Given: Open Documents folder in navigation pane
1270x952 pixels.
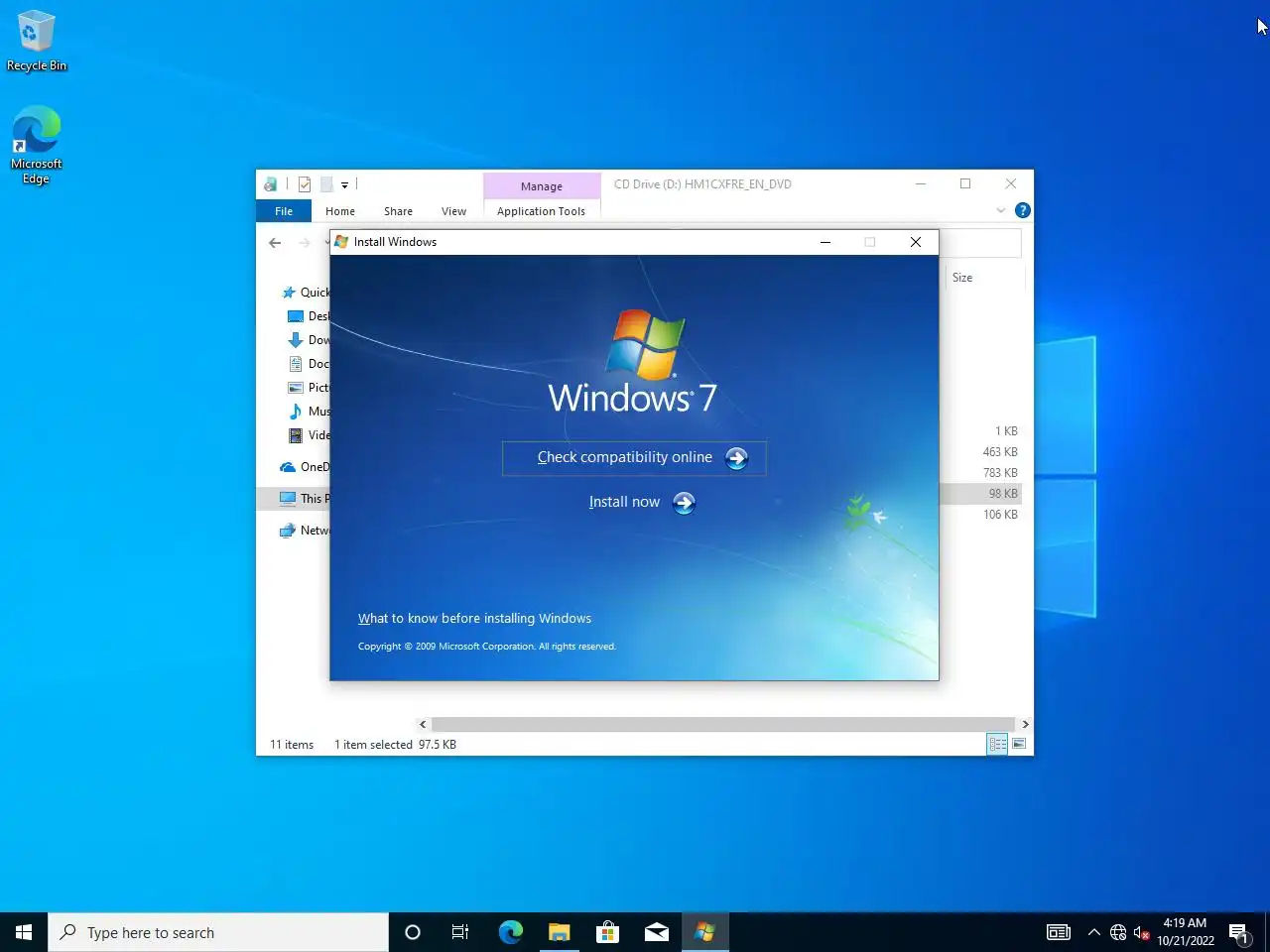Looking at the screenshot, I should click(309, 364).
